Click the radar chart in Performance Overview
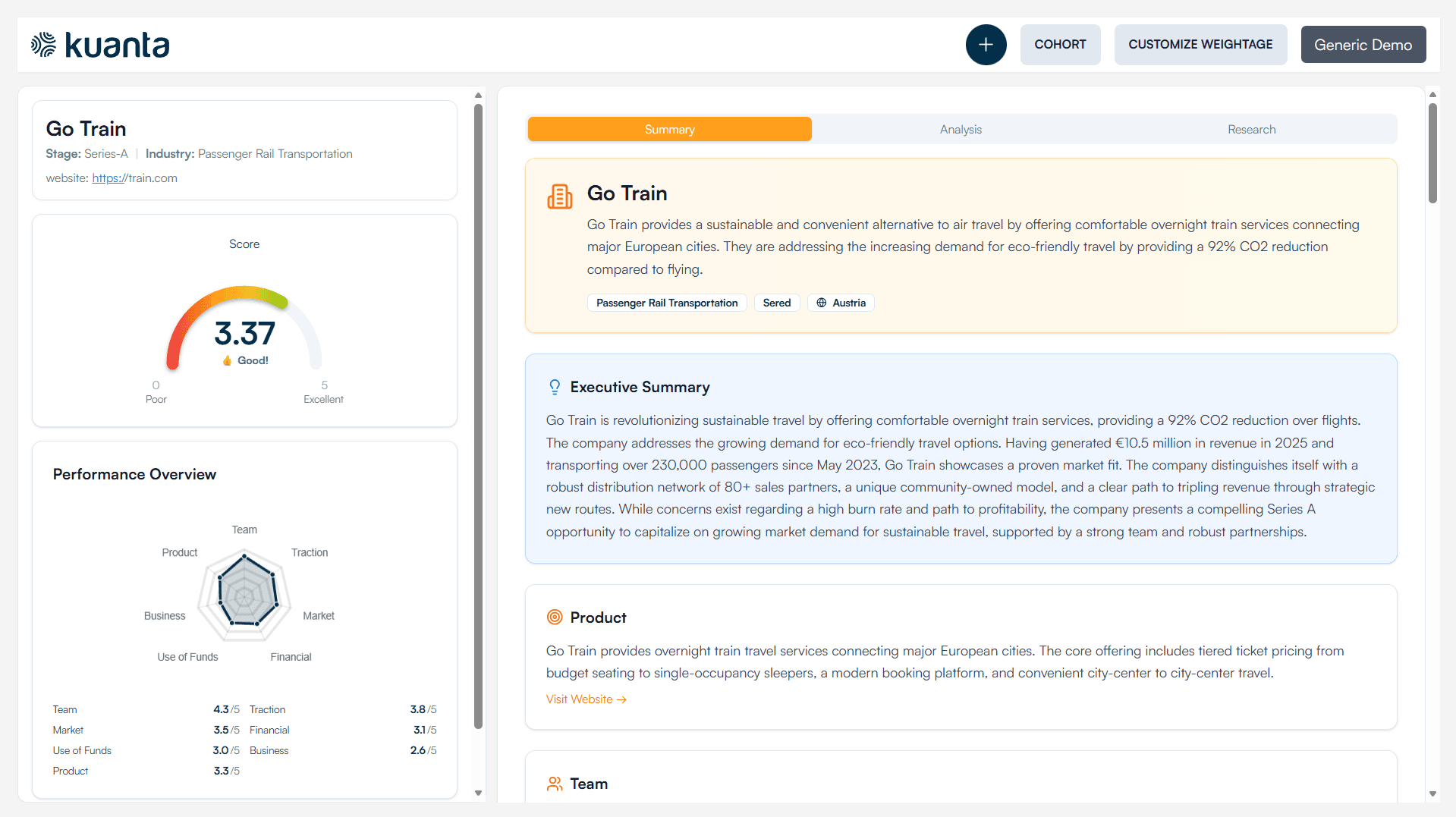1456x817 pixels. (x=244, y=596)
